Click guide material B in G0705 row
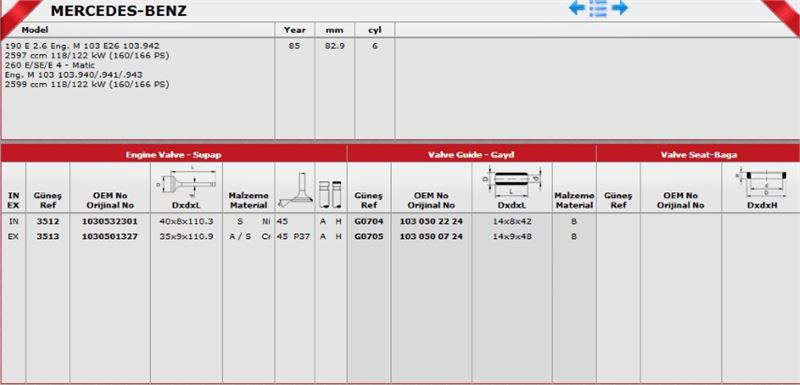 point(574,237)
